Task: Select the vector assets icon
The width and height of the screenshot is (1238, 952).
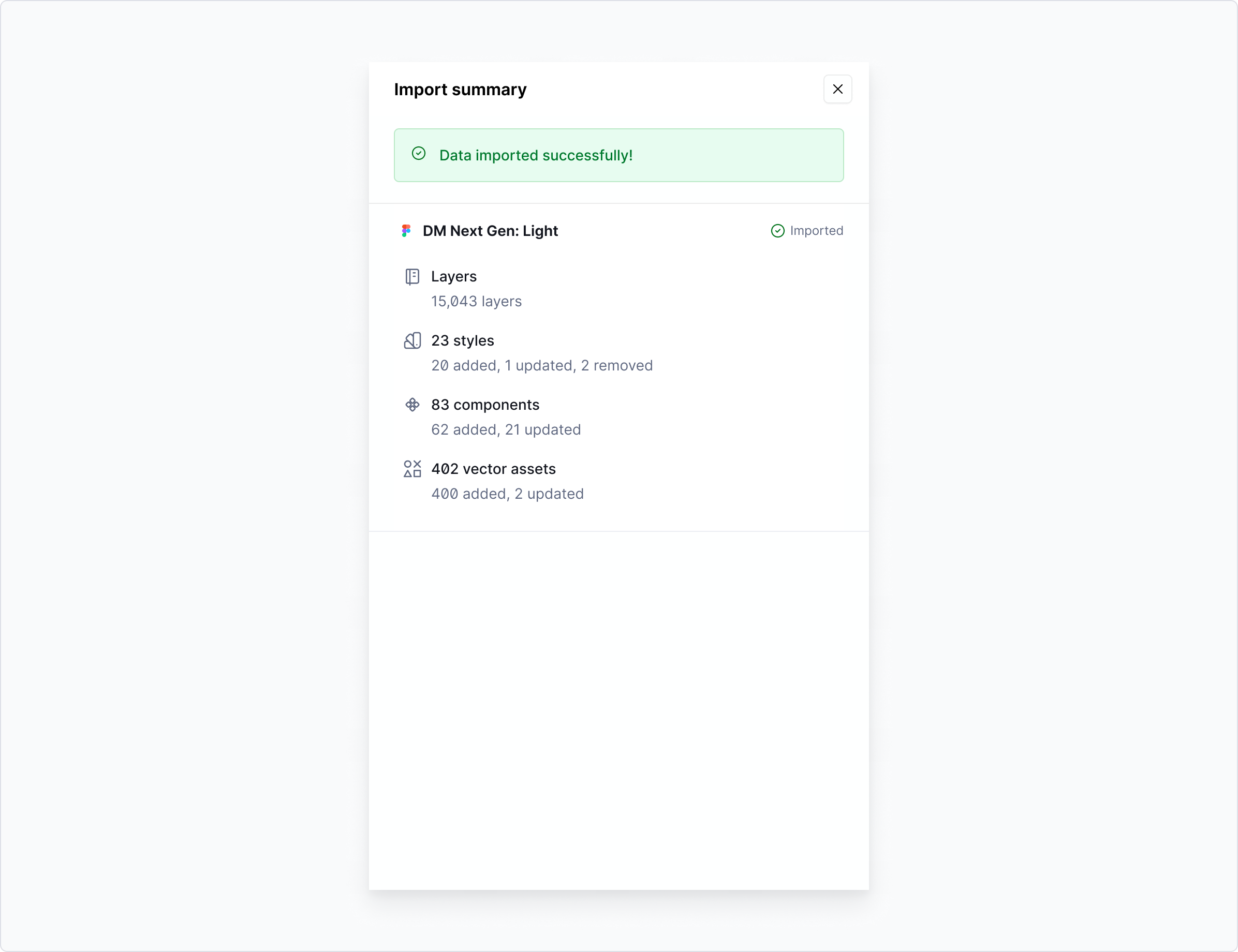Action: [412, 469]
